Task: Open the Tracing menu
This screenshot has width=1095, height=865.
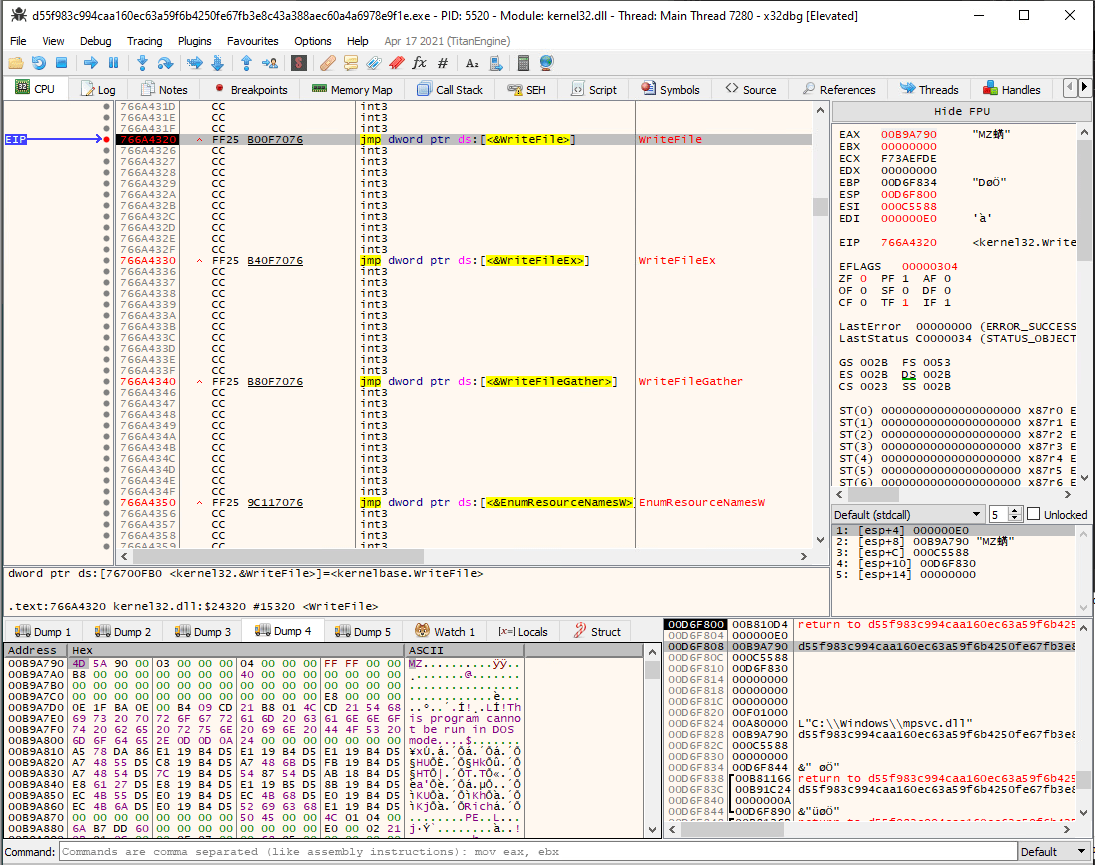Action: coord(145,41)
